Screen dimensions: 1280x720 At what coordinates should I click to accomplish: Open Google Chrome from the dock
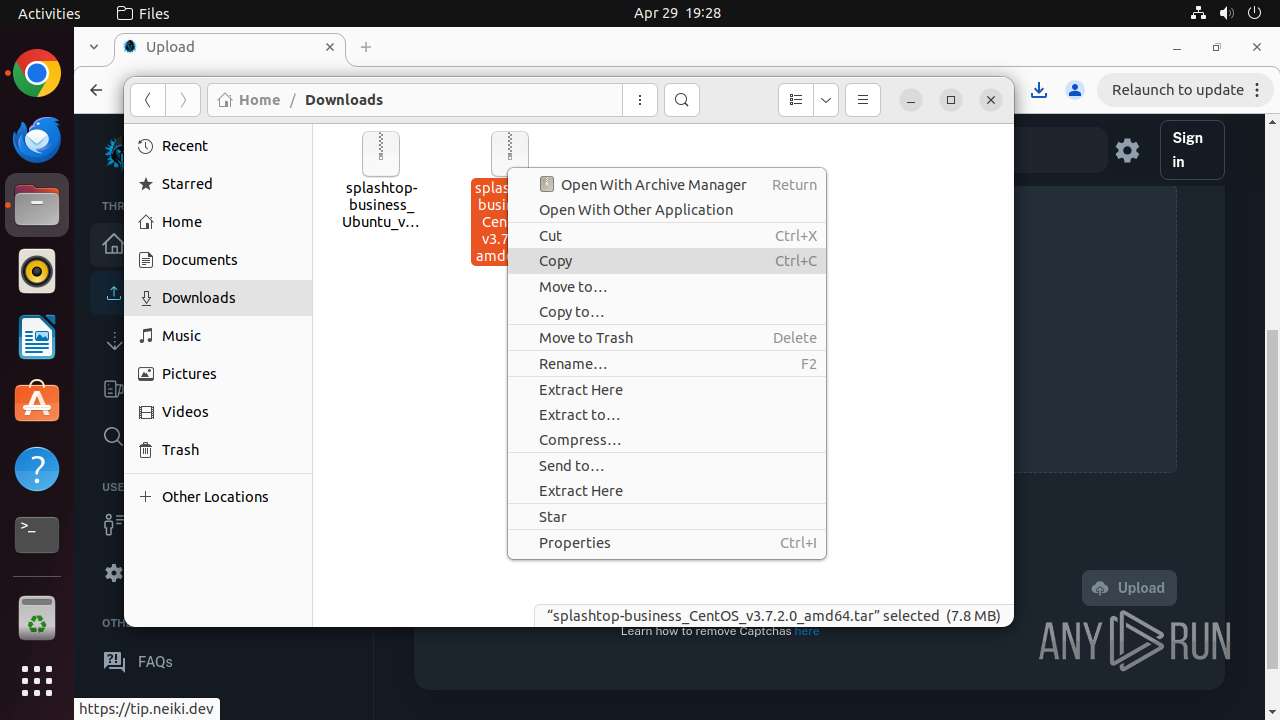coord(37,74)
